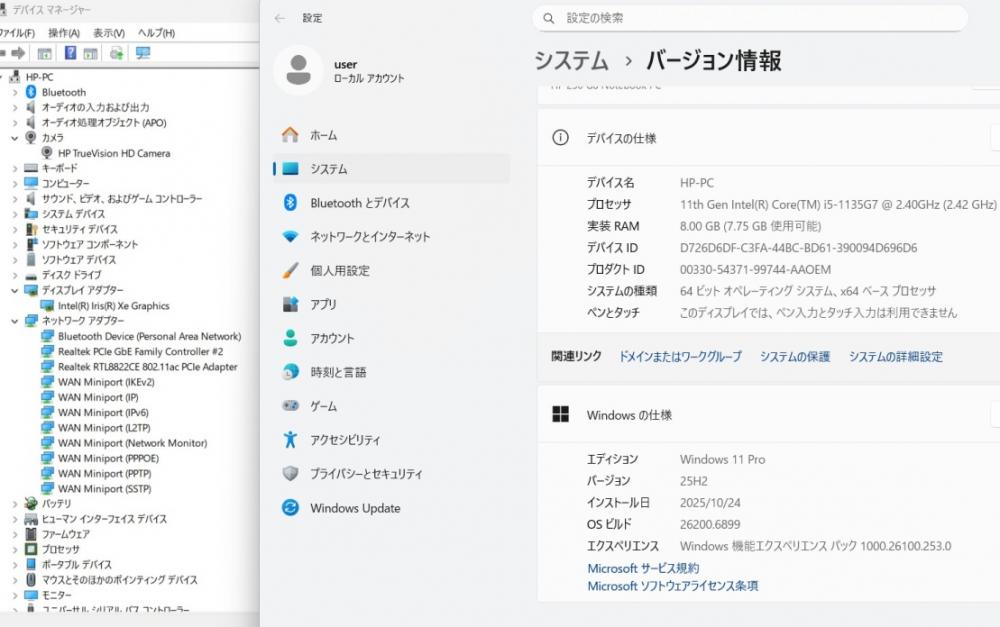Image resolution: width=1000 pixels, height=627 pixels.
Task: Click the forward arrow in Device Manager toolbar
Action: pos(18,53)
